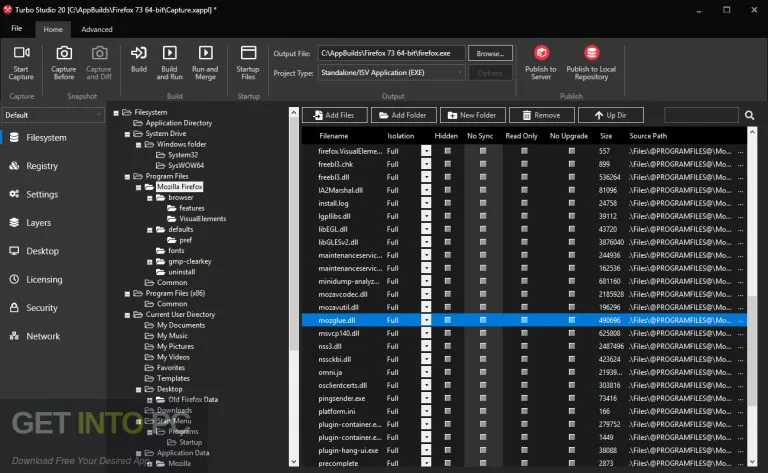Click ellipsis at end of freebl3.dll row
Image resolution: width=768 pixels, height=473 pixels.
coord(741,177)
